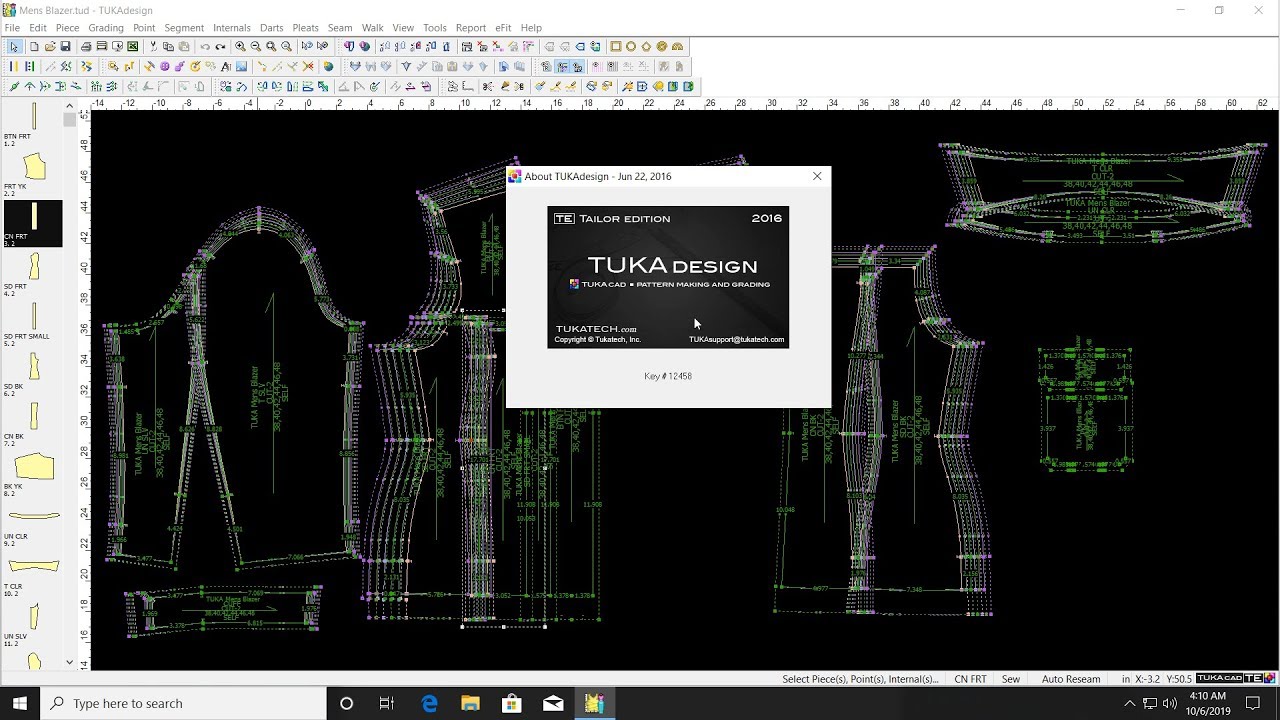The height and width of the screenshot is (720, 1280).
Task: Click Auto Reseam in the status bar
Action: [x=1071, y=679]
